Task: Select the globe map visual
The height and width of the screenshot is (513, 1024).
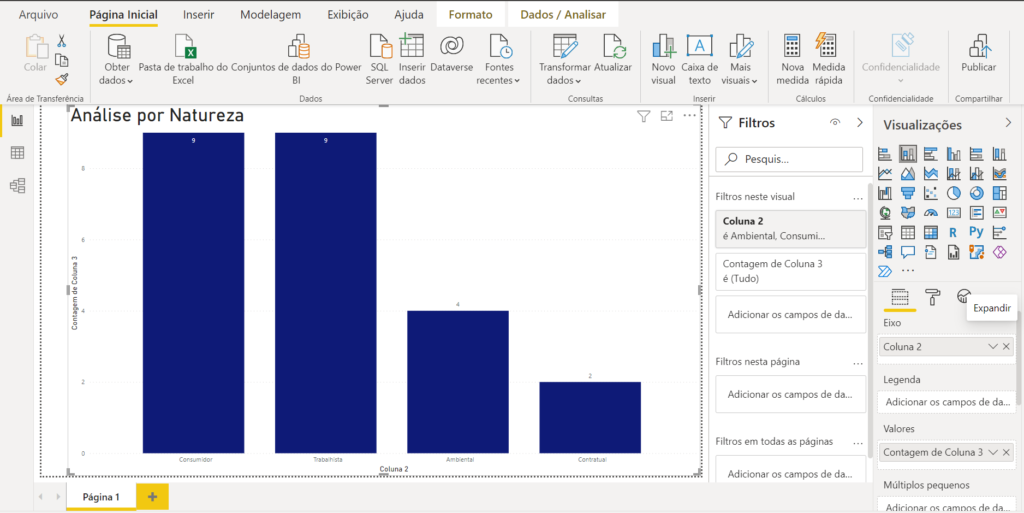Action: pyautogui.click(x=885, y=213)
